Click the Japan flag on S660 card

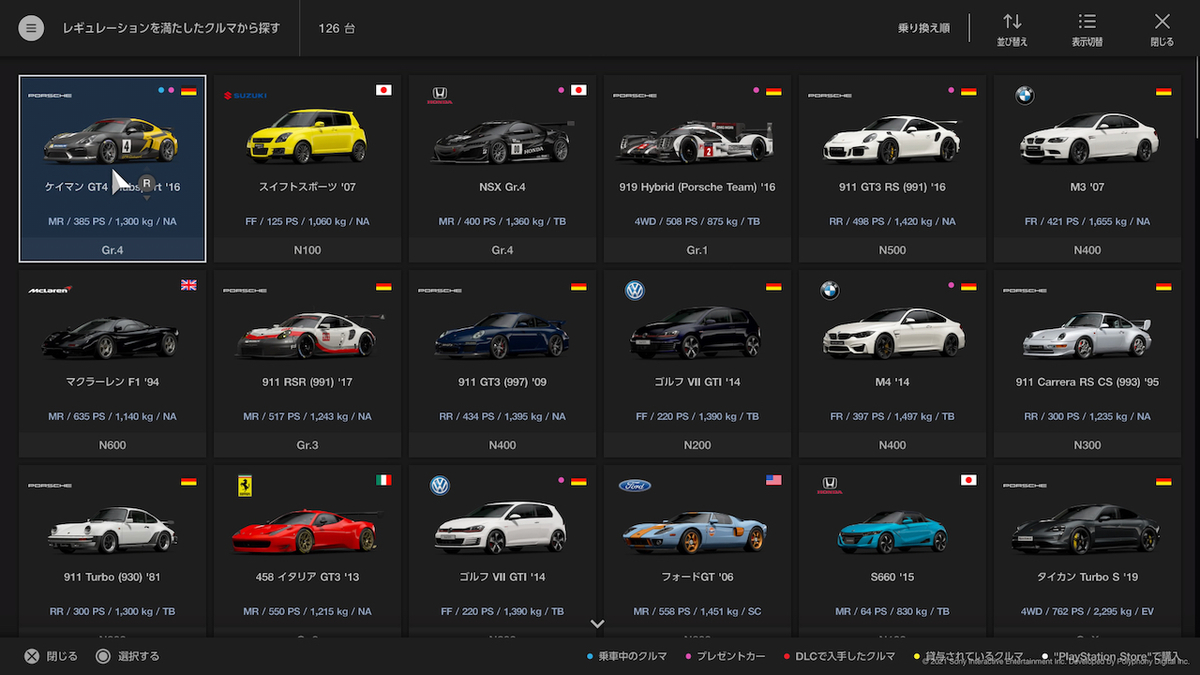(x=968, y=480)
